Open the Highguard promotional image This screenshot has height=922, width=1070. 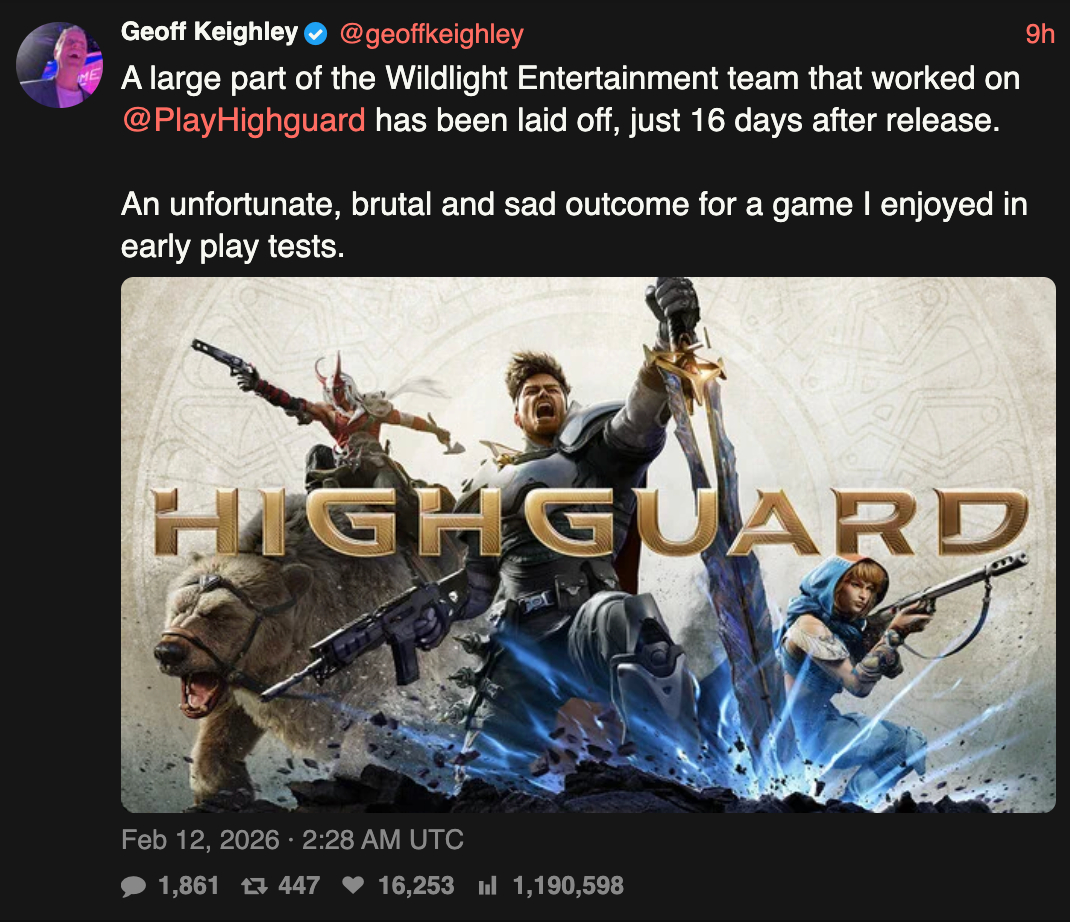(x=588, y=545)
